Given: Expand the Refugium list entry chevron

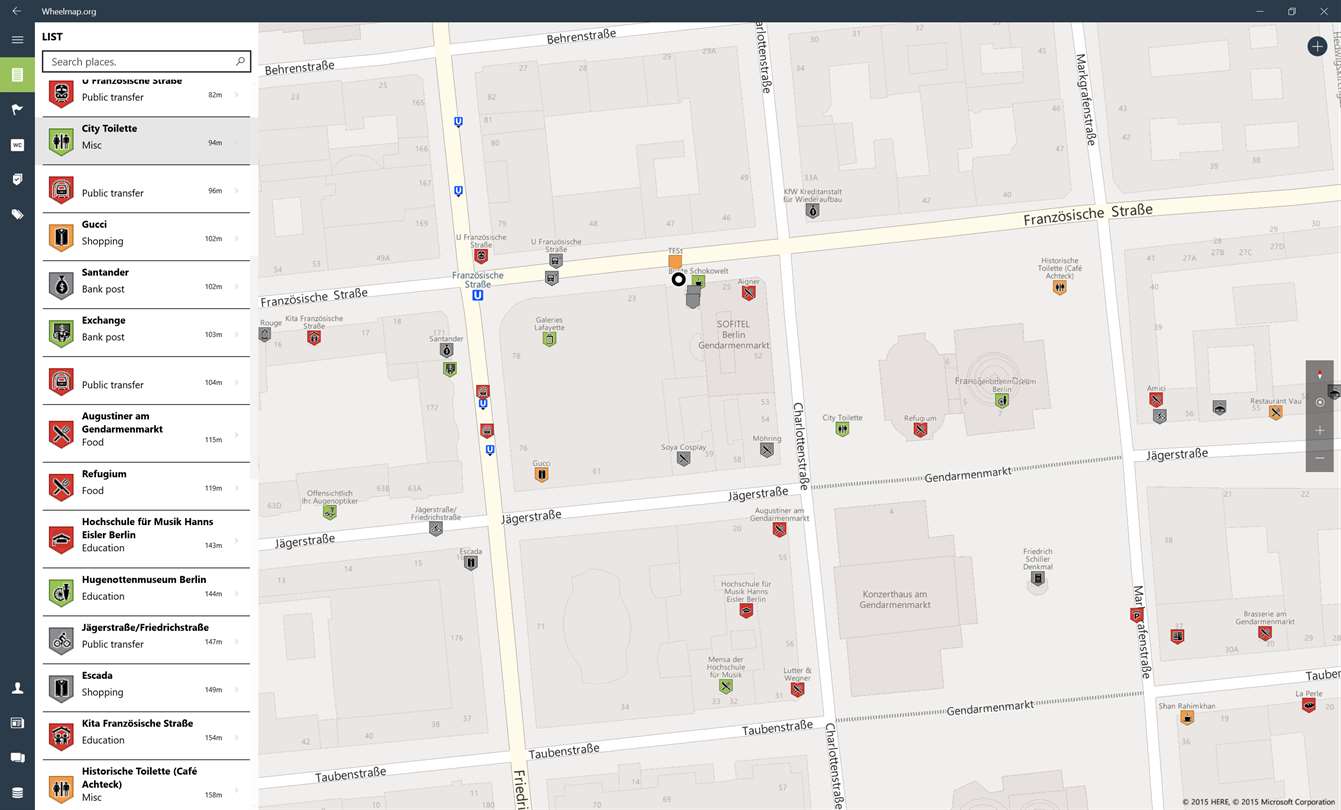Looking at the screenshot, I should point(237,488).
